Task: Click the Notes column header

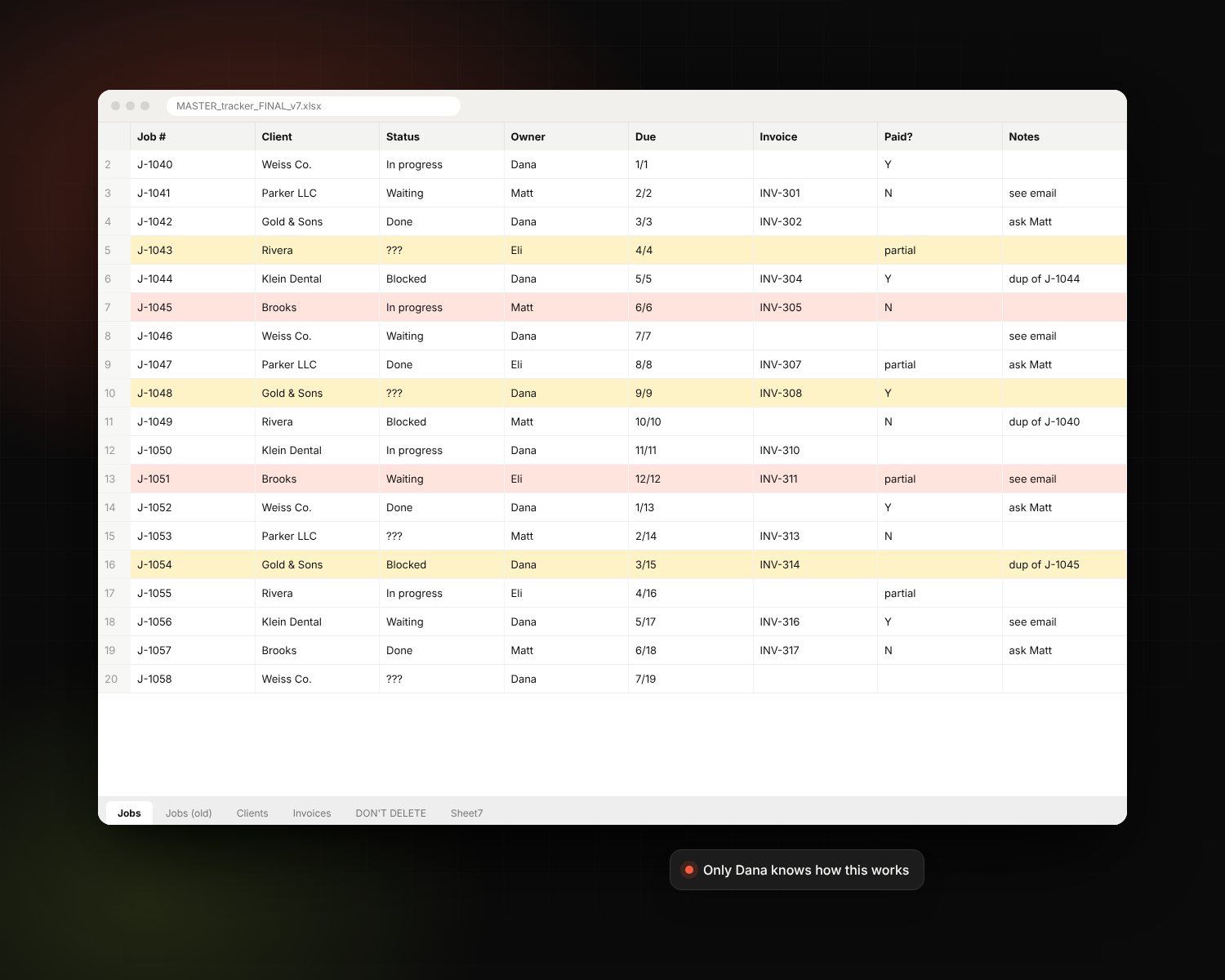Action: pos(1064,136)
